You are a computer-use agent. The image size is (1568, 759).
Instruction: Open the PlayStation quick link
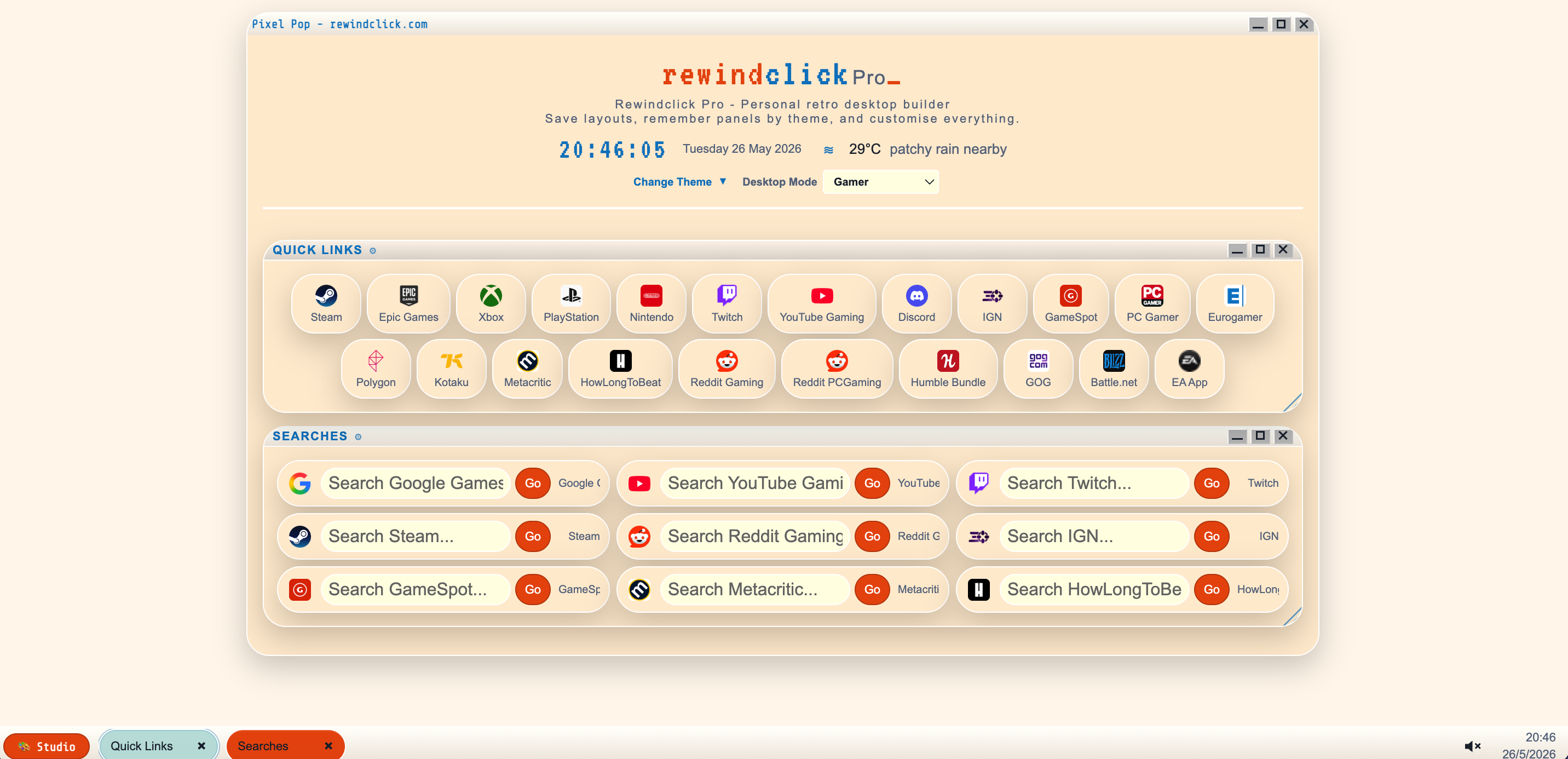[x=571, y=303]
